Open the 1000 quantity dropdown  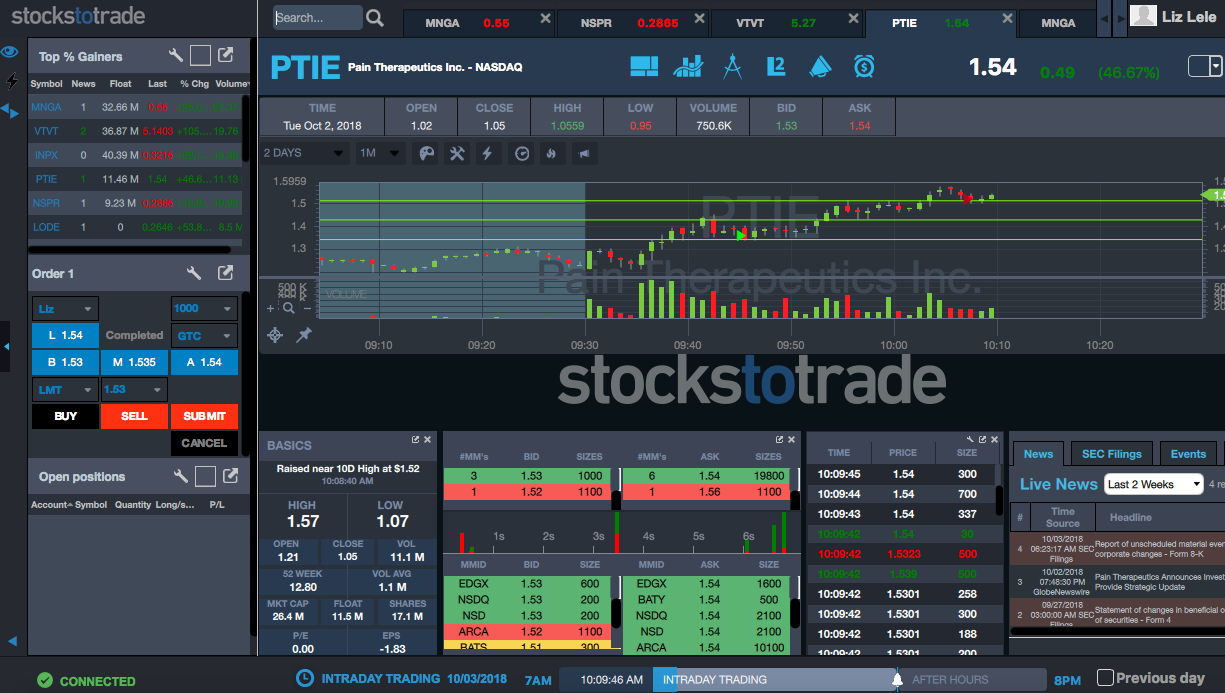tap(204, 308)
